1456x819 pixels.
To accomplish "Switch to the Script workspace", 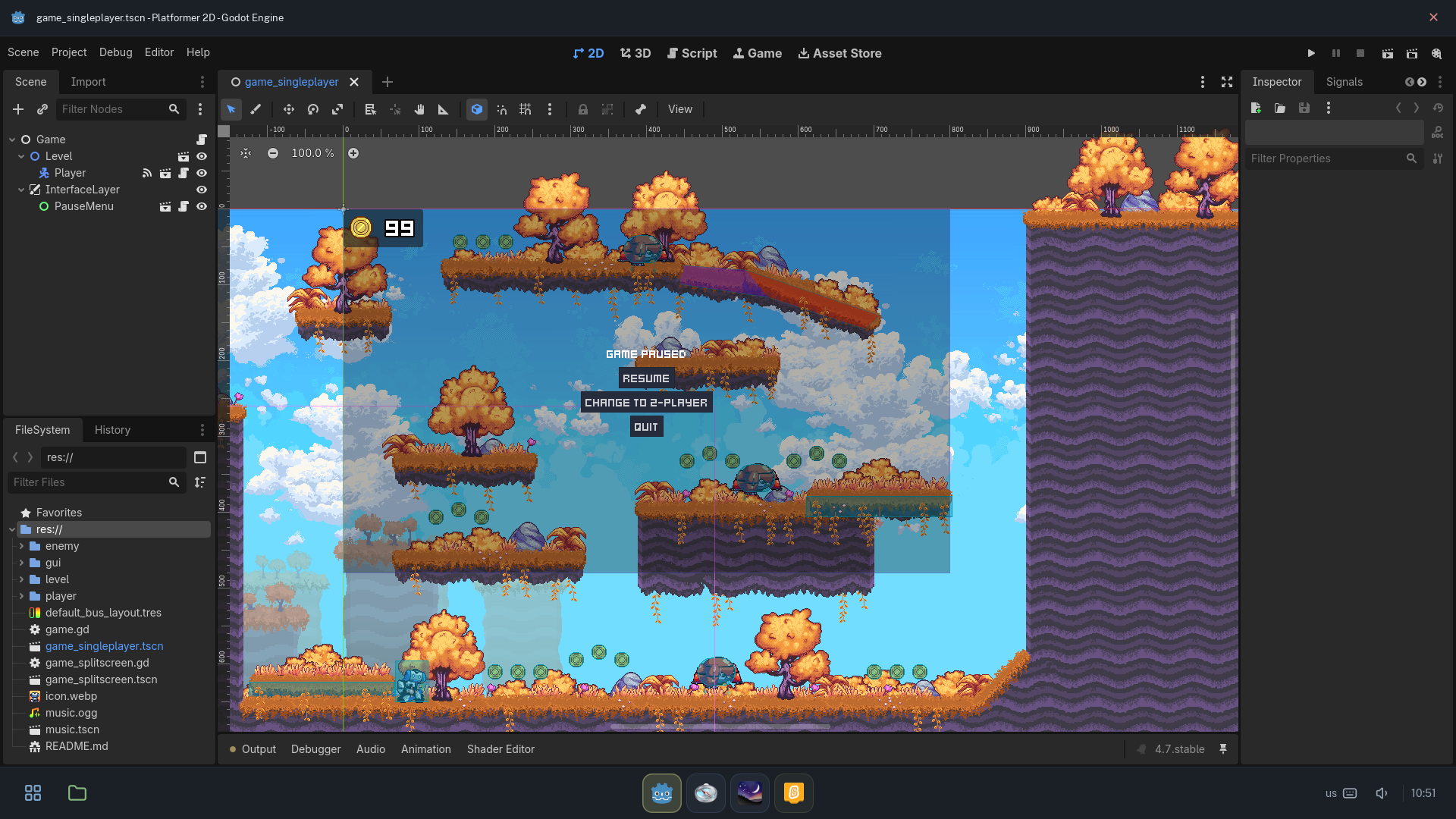I will point(692,53).
